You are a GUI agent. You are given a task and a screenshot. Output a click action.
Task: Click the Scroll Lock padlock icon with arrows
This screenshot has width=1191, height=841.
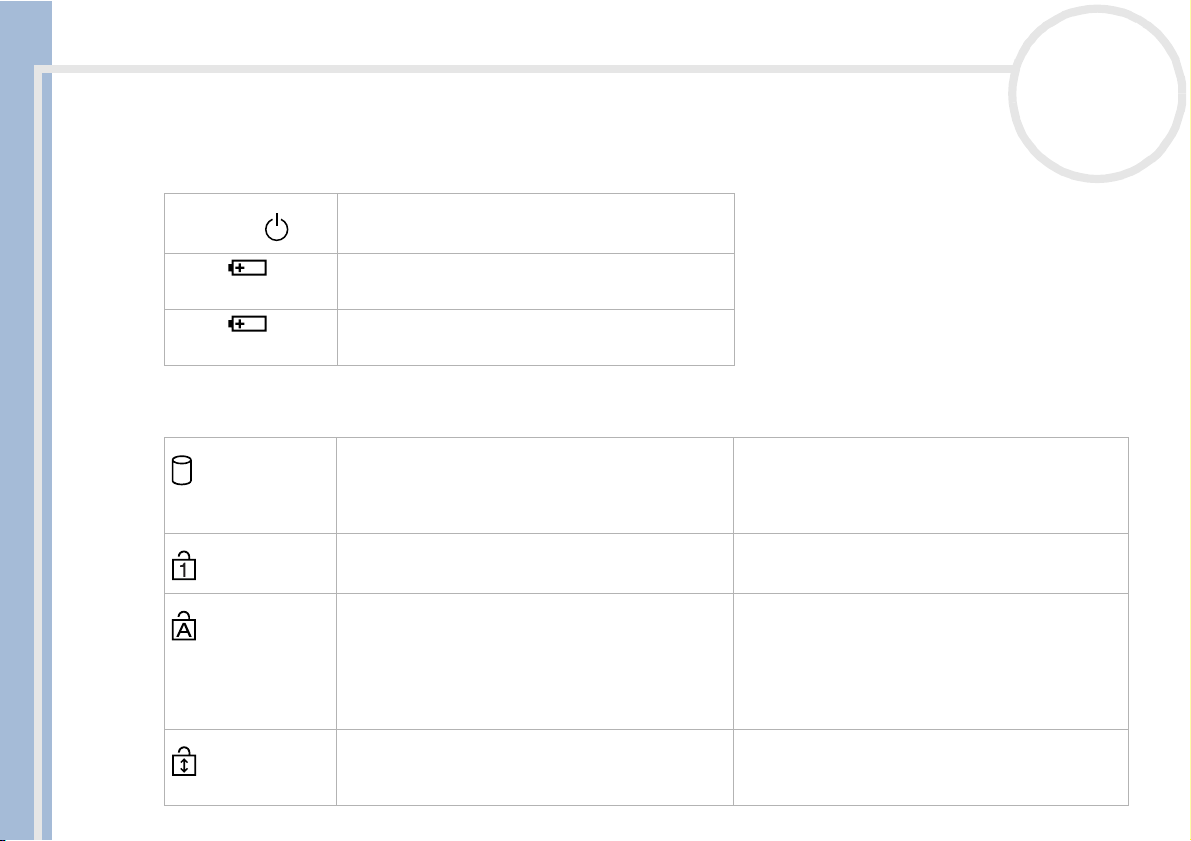pos(184,761)
